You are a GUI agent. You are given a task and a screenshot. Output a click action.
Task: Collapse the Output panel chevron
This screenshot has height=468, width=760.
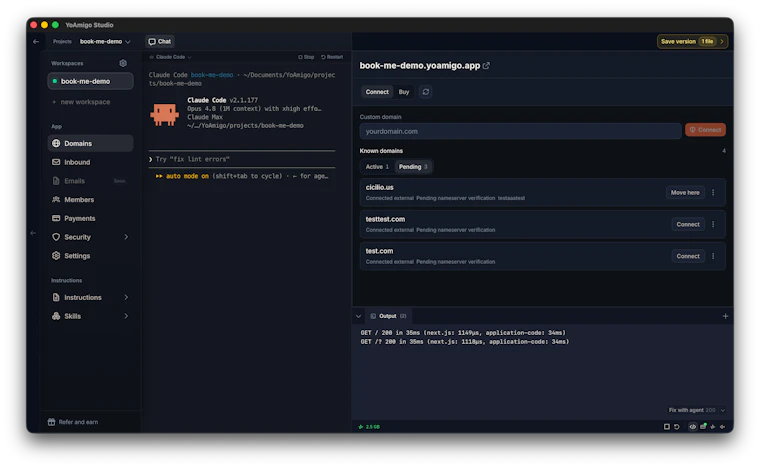pos(358,316)
